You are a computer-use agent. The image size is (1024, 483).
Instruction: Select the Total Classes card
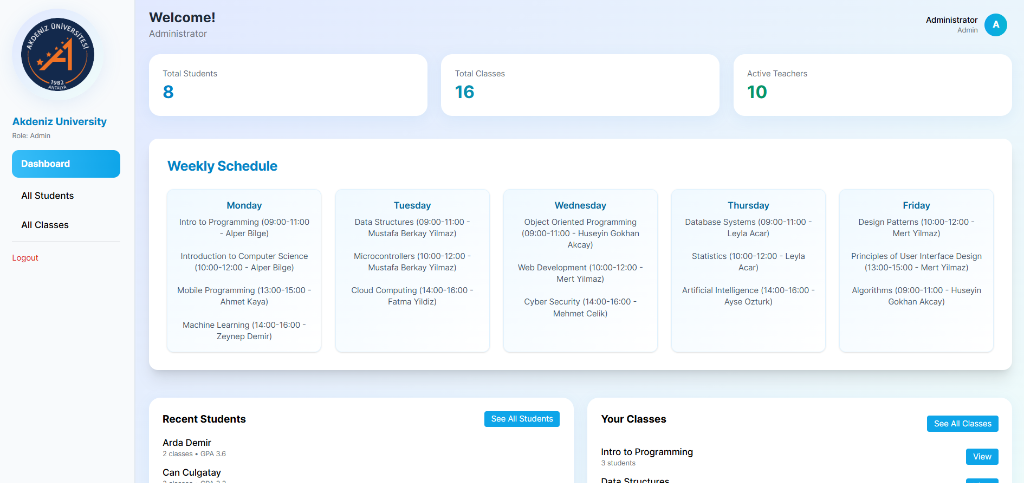pos(580,85)
